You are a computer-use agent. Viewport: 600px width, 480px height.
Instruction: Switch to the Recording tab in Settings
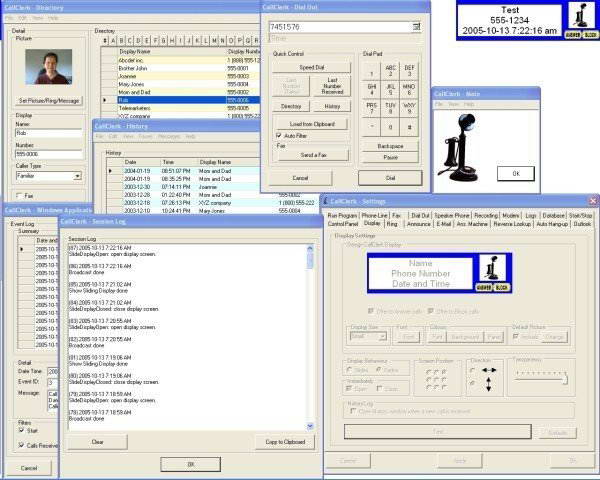point(486,216)
